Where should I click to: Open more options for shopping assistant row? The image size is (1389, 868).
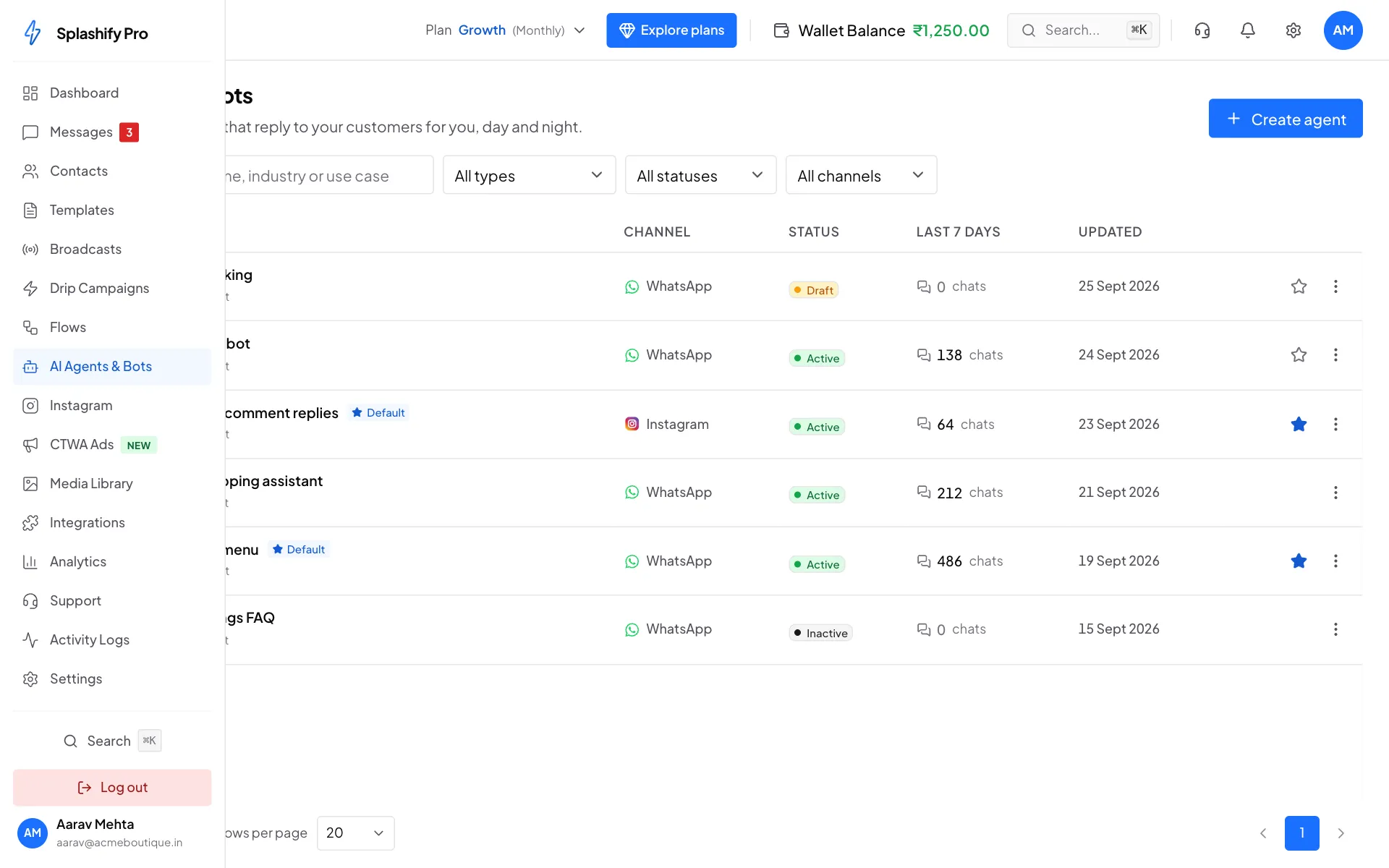coord(1335,493)
